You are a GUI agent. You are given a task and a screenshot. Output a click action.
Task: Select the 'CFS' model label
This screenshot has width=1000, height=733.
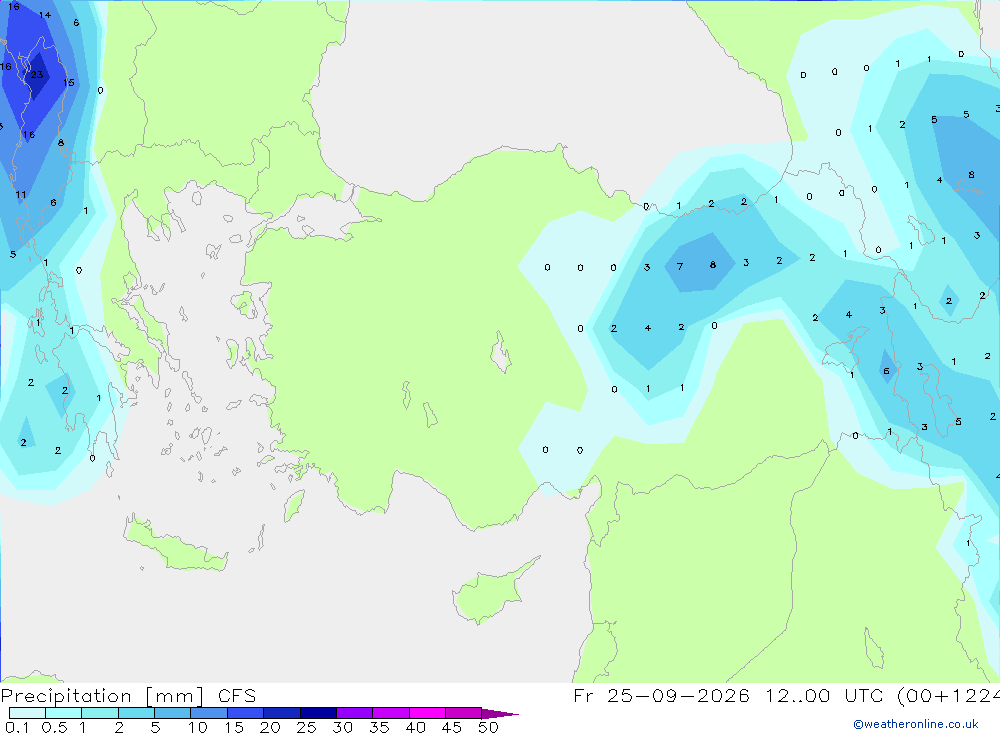(x=237, y=696)
